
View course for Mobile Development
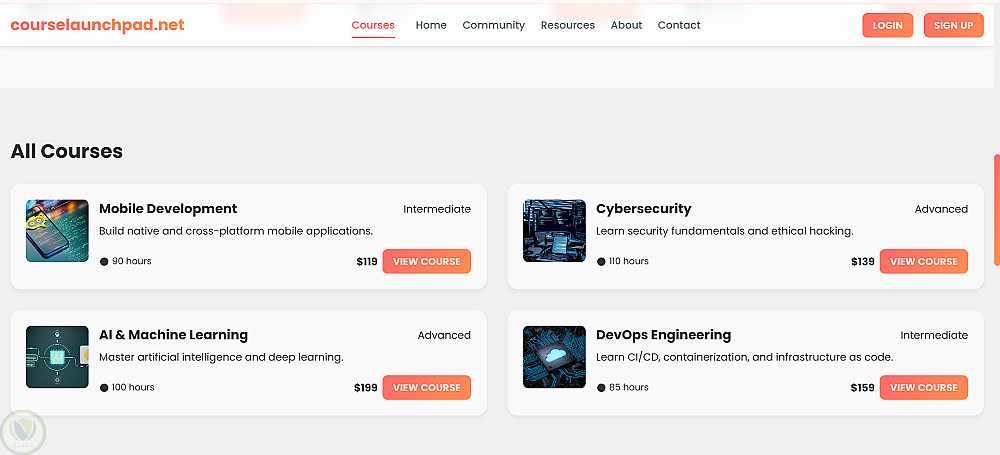[426, 262]
